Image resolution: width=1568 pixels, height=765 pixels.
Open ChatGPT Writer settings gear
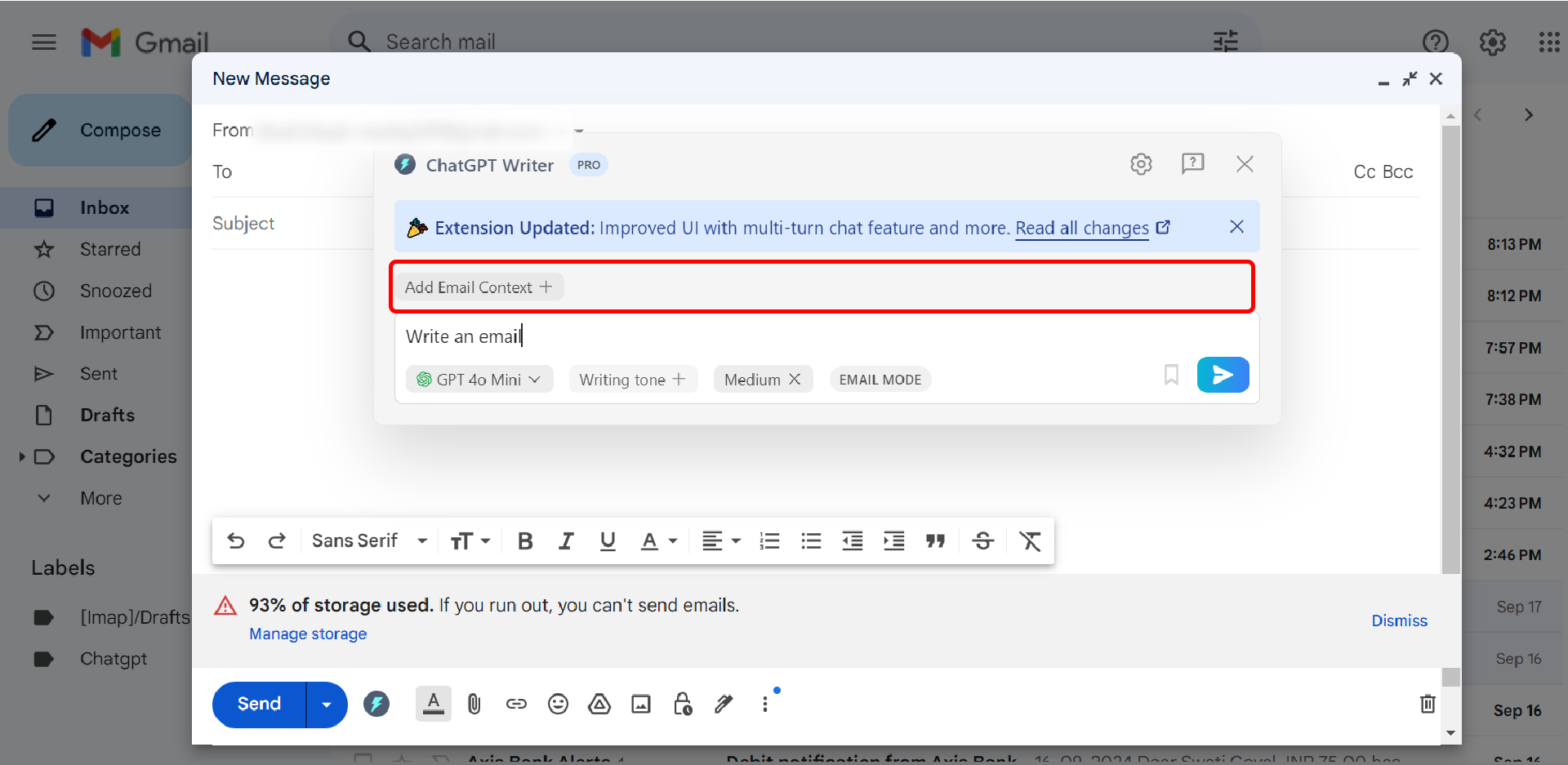(1141, 164)
